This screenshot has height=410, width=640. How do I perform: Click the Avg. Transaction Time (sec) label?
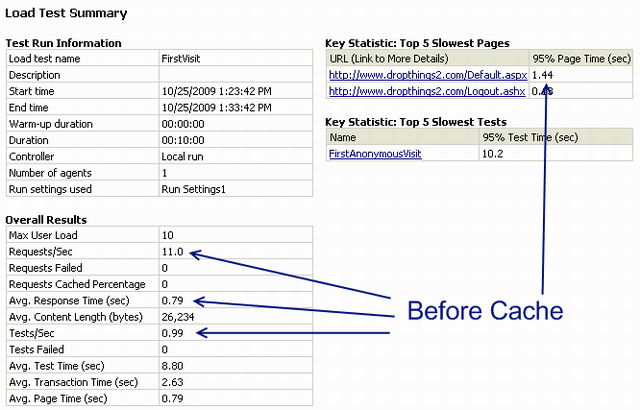tap(73, 382)
